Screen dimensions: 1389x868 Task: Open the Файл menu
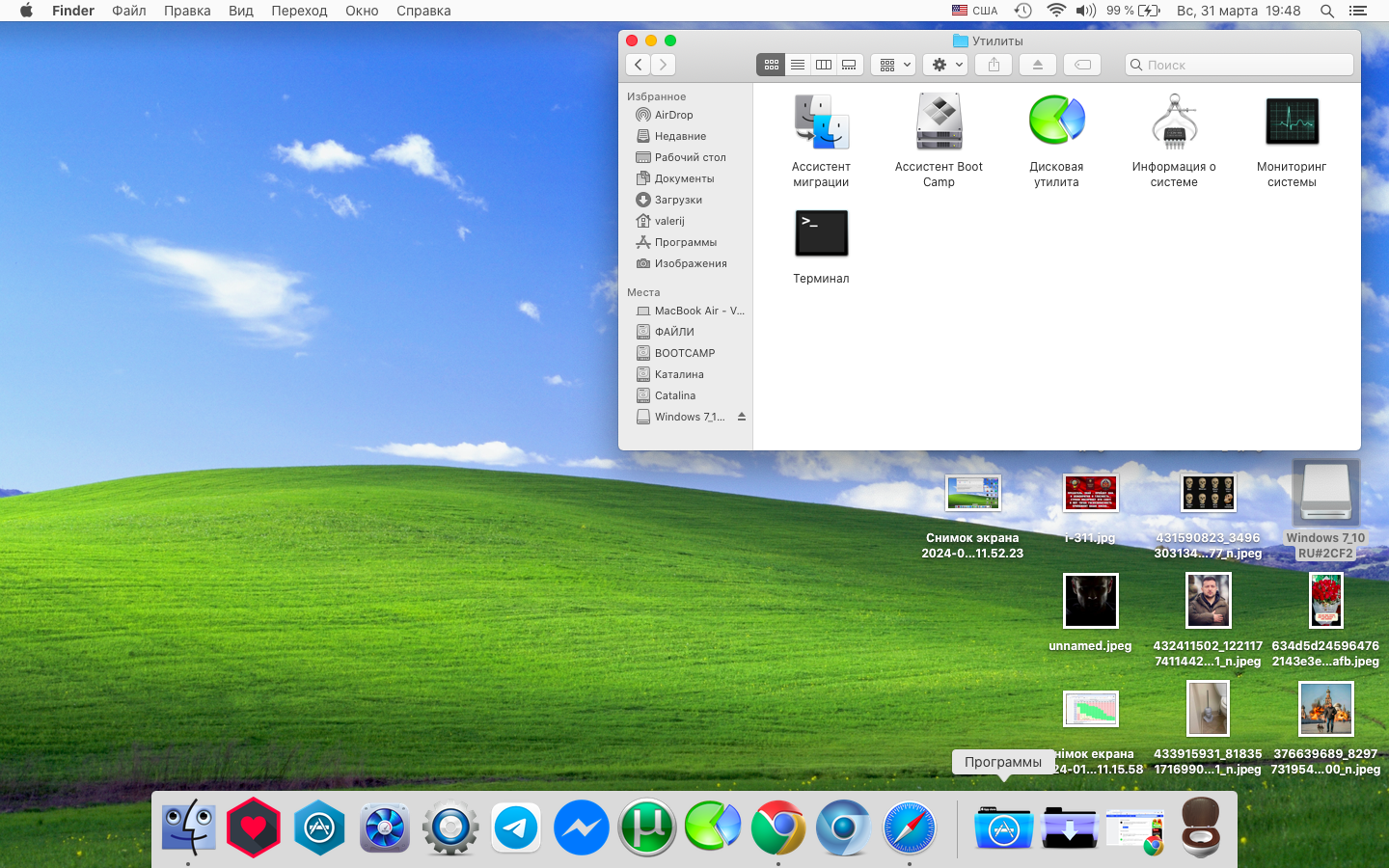coord(129,11)
